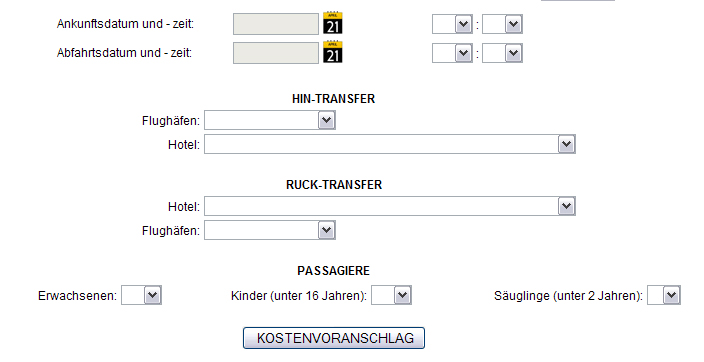Screen dimensions: 704x362
Task: Click the Abfahrtsdatum date input field
Action: click(276, 53)
